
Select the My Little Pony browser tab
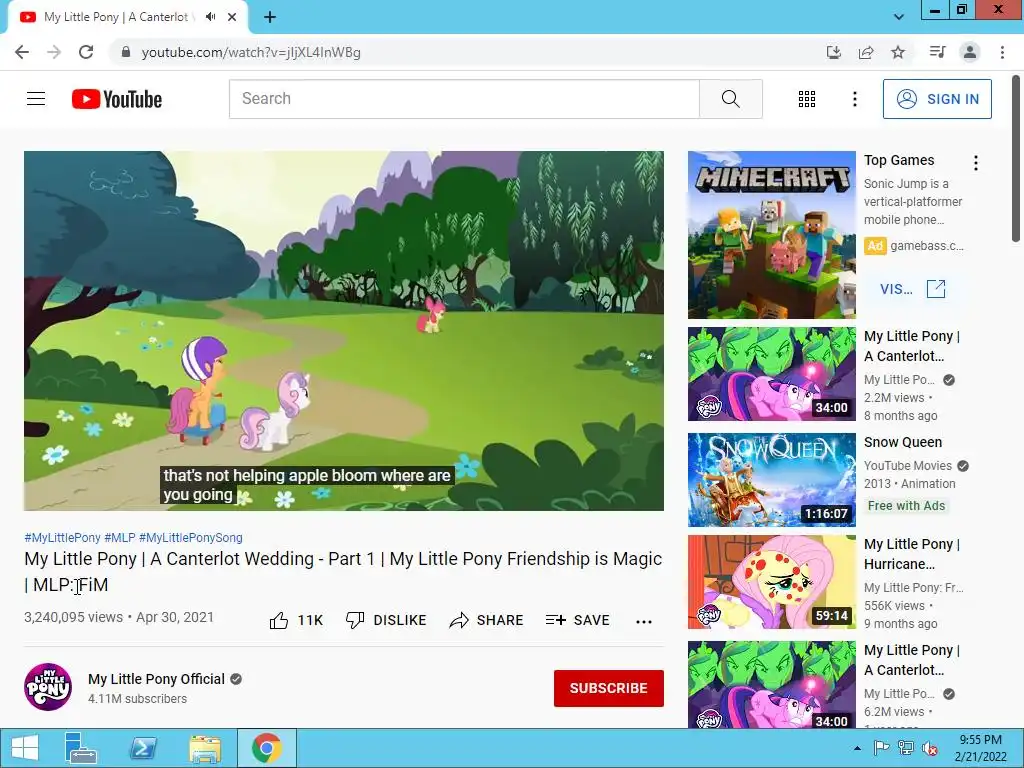(127, 17)
